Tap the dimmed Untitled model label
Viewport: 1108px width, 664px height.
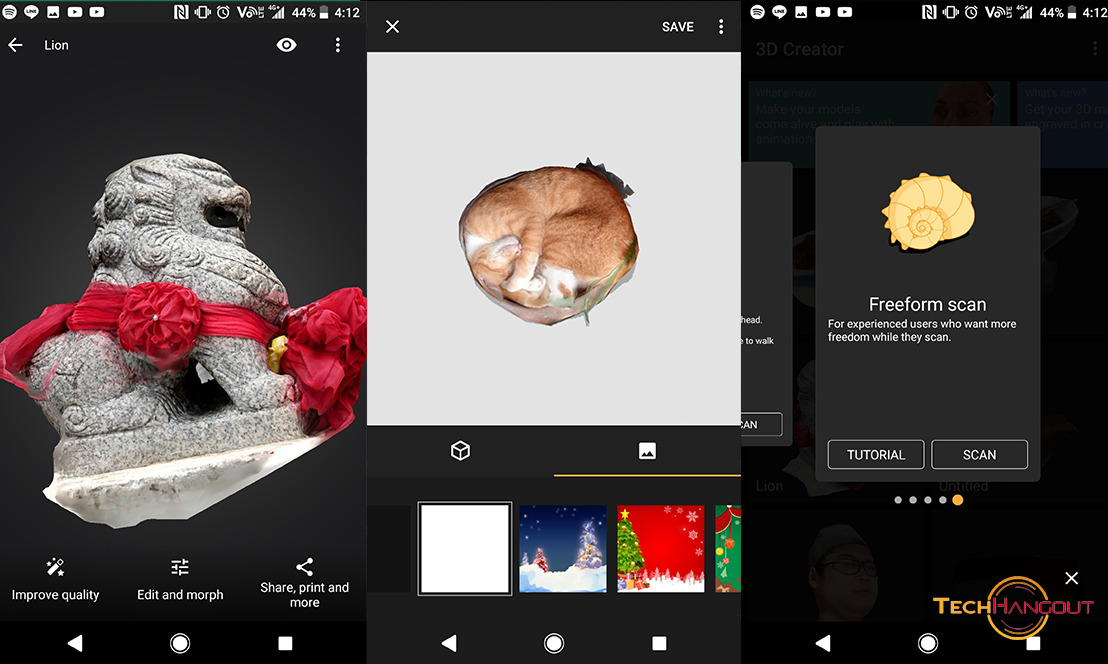click(x=963, y=486)
